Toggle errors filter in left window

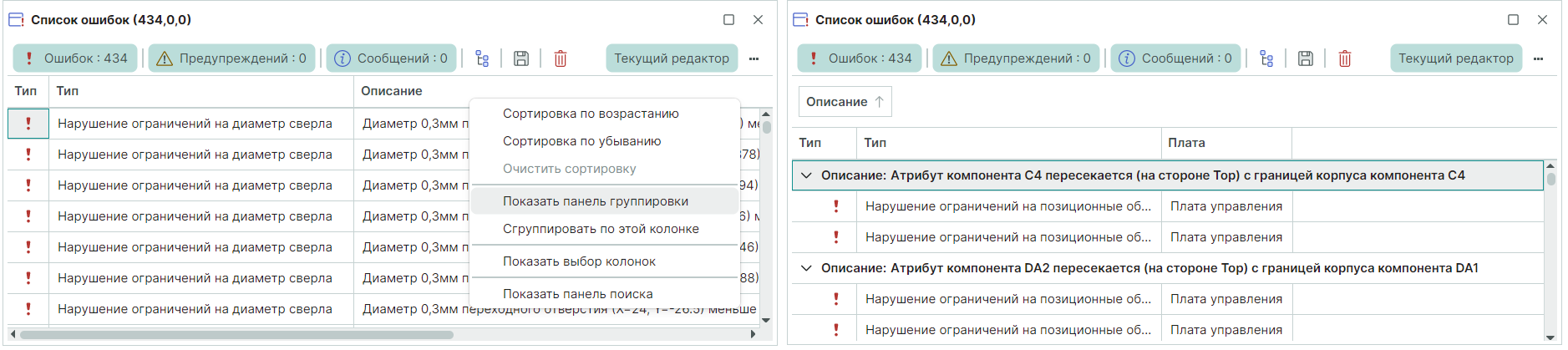click(75, 58)
